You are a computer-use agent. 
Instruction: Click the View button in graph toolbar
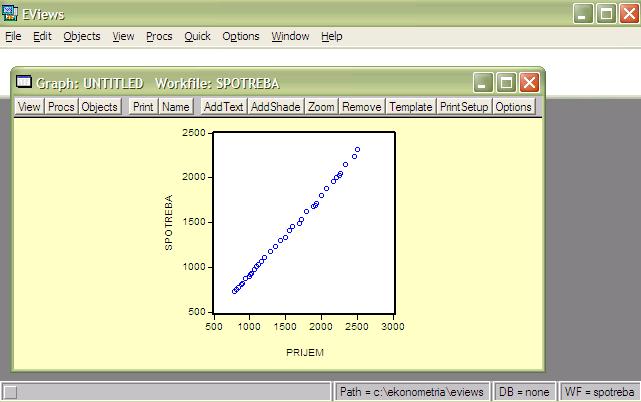[x=29, y=107]
